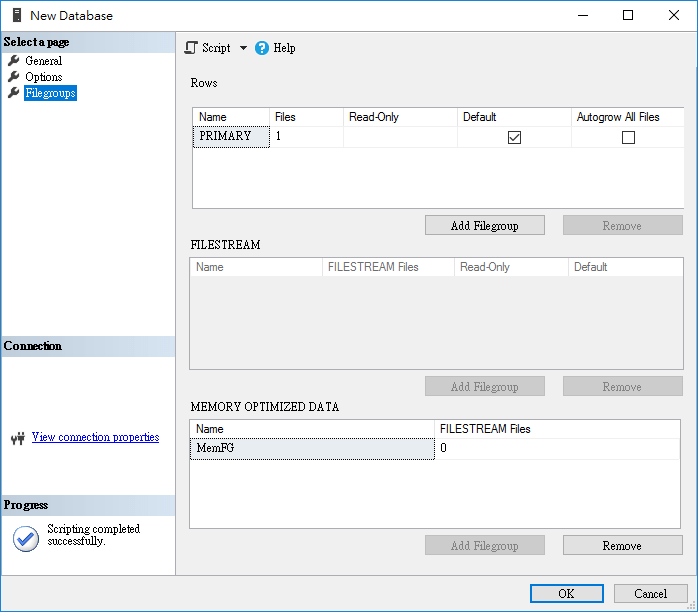
Task: Select the PRIMARY filegroup name cell
Action: (231, 137)
